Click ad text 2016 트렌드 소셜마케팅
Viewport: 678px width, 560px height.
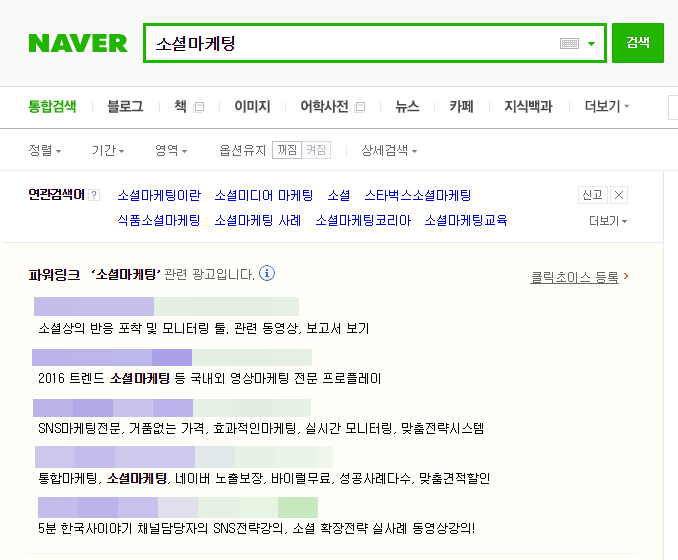point(104,378)
